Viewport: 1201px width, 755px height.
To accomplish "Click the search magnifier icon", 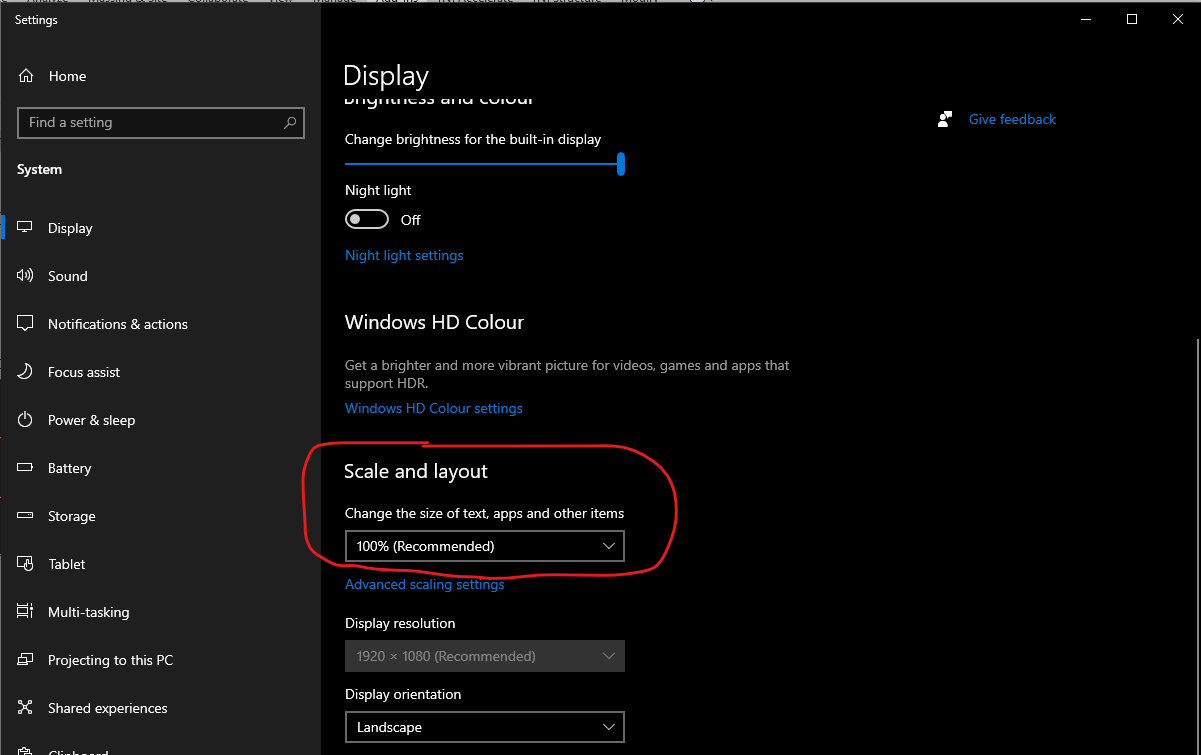I will tap(290, 123).
